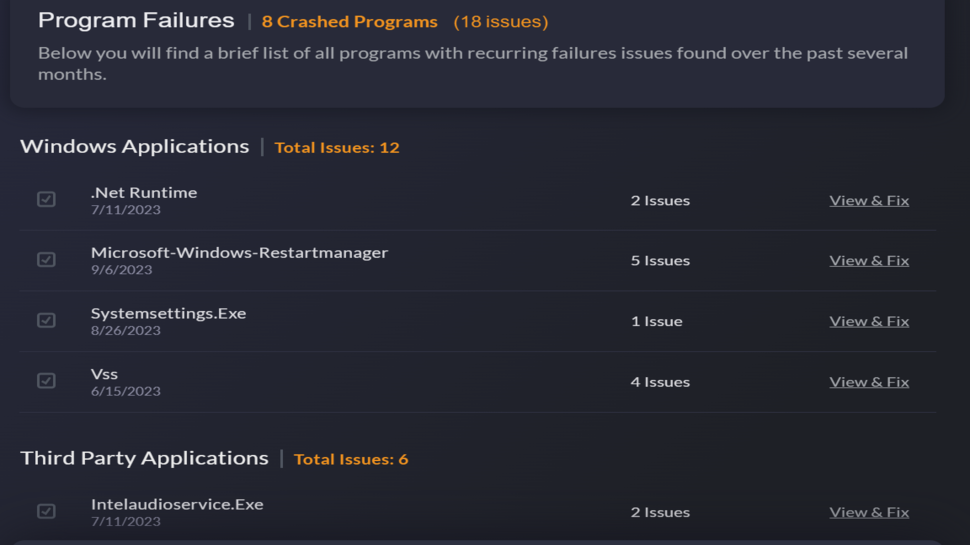Click the Vss program name
The image size is (970, 545).
tap(104, 374)
